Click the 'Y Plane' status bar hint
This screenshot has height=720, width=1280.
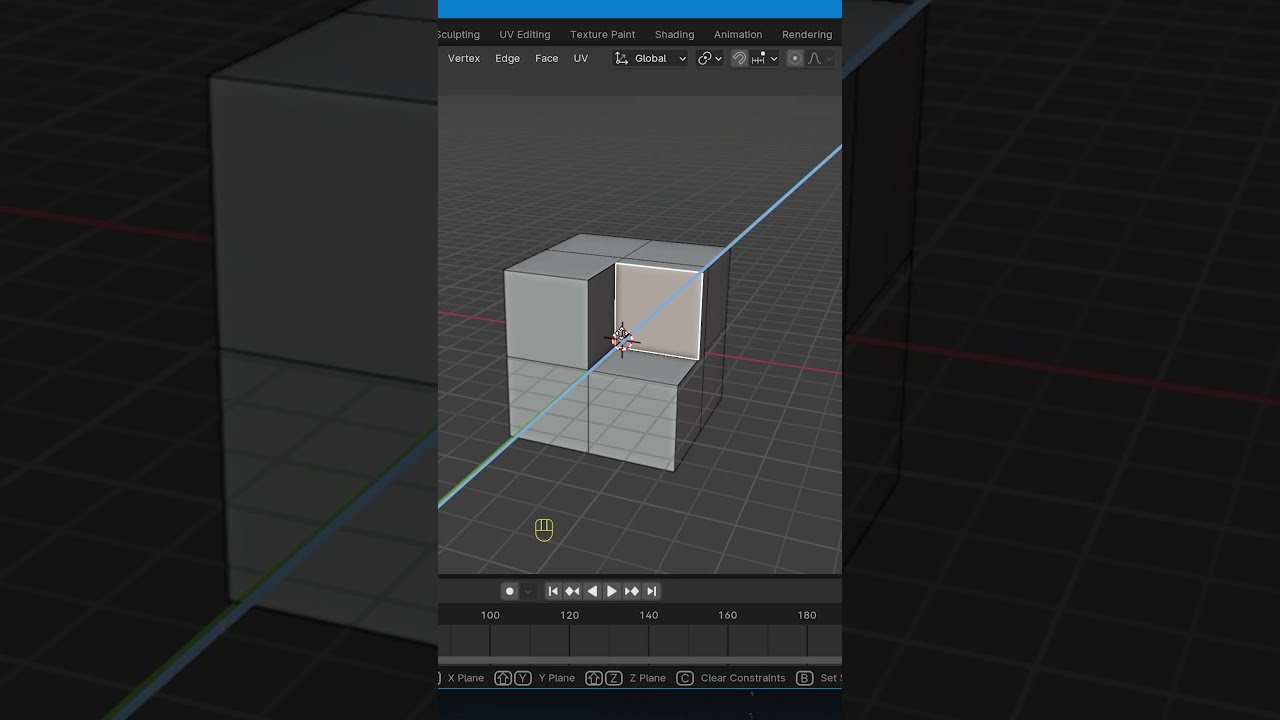pyautogui.click(x=557, y=678)
